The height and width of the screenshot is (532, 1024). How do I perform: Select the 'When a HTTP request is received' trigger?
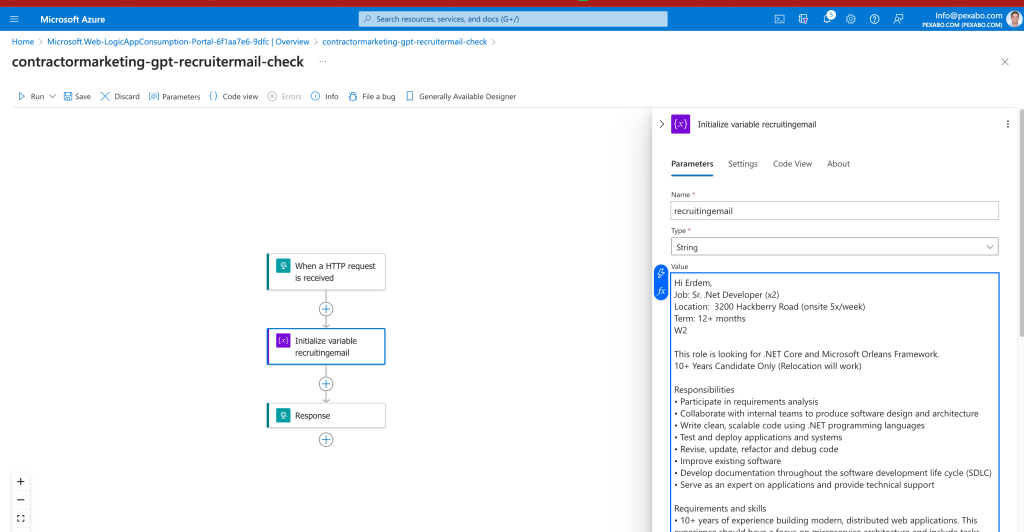[x=326, y=272]
